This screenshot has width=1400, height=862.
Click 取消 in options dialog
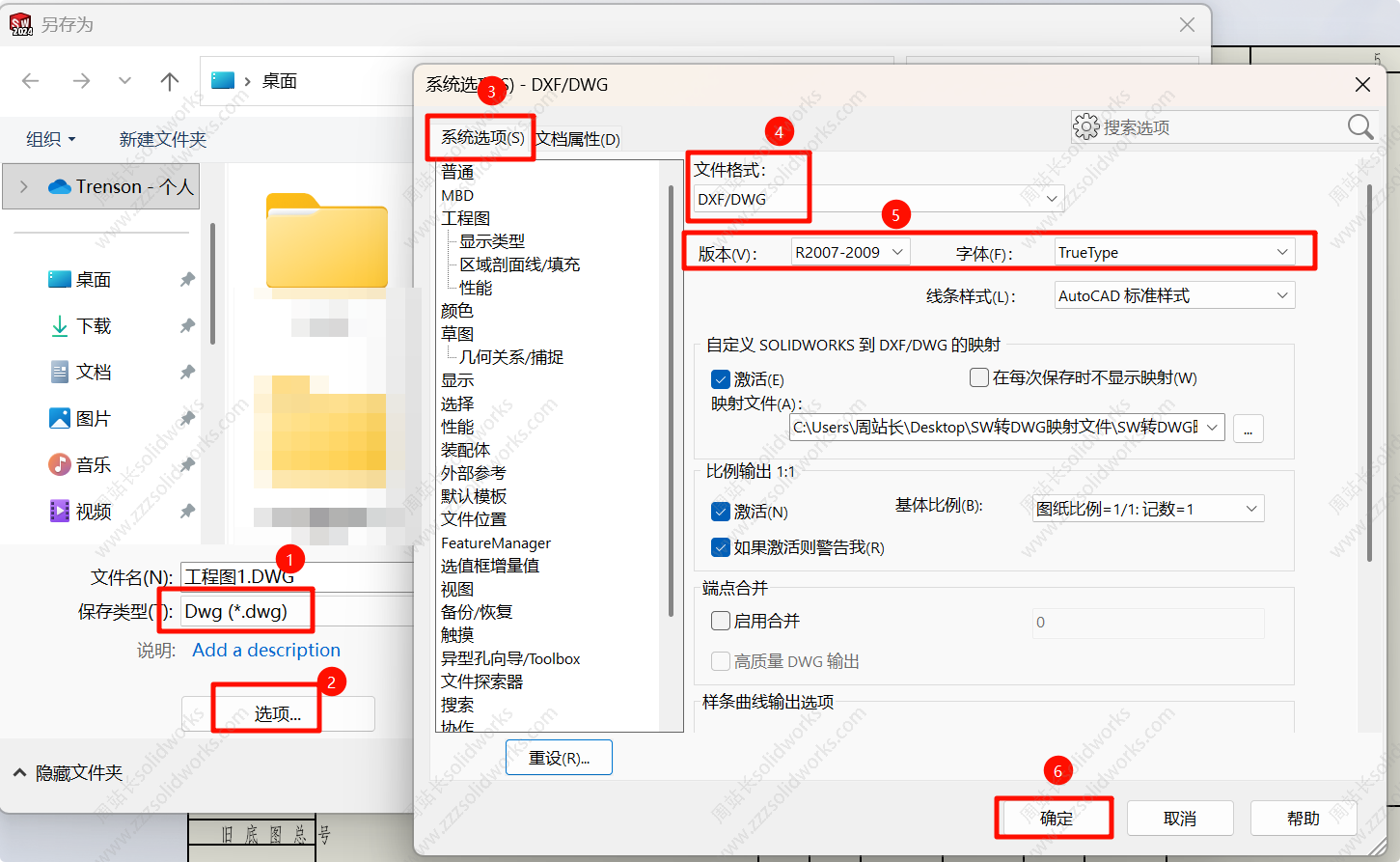coord(1180,819)
